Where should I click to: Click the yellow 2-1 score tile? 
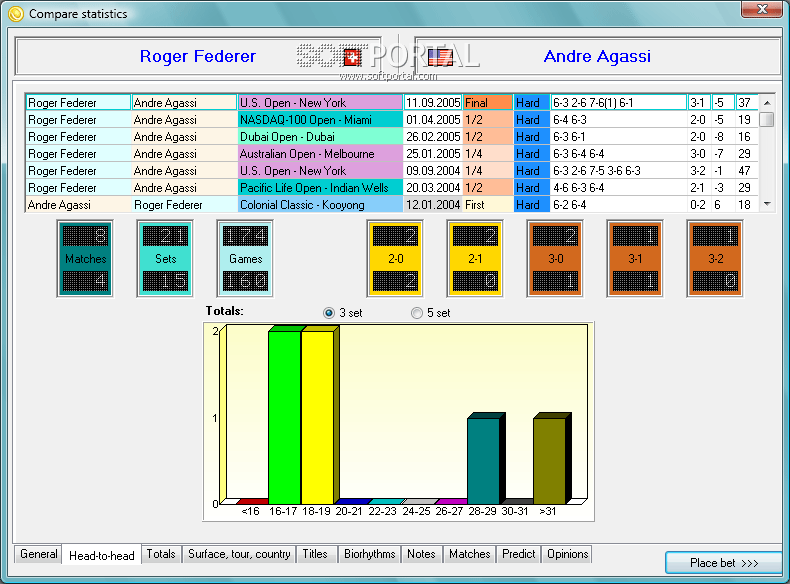tap(475, 258)
